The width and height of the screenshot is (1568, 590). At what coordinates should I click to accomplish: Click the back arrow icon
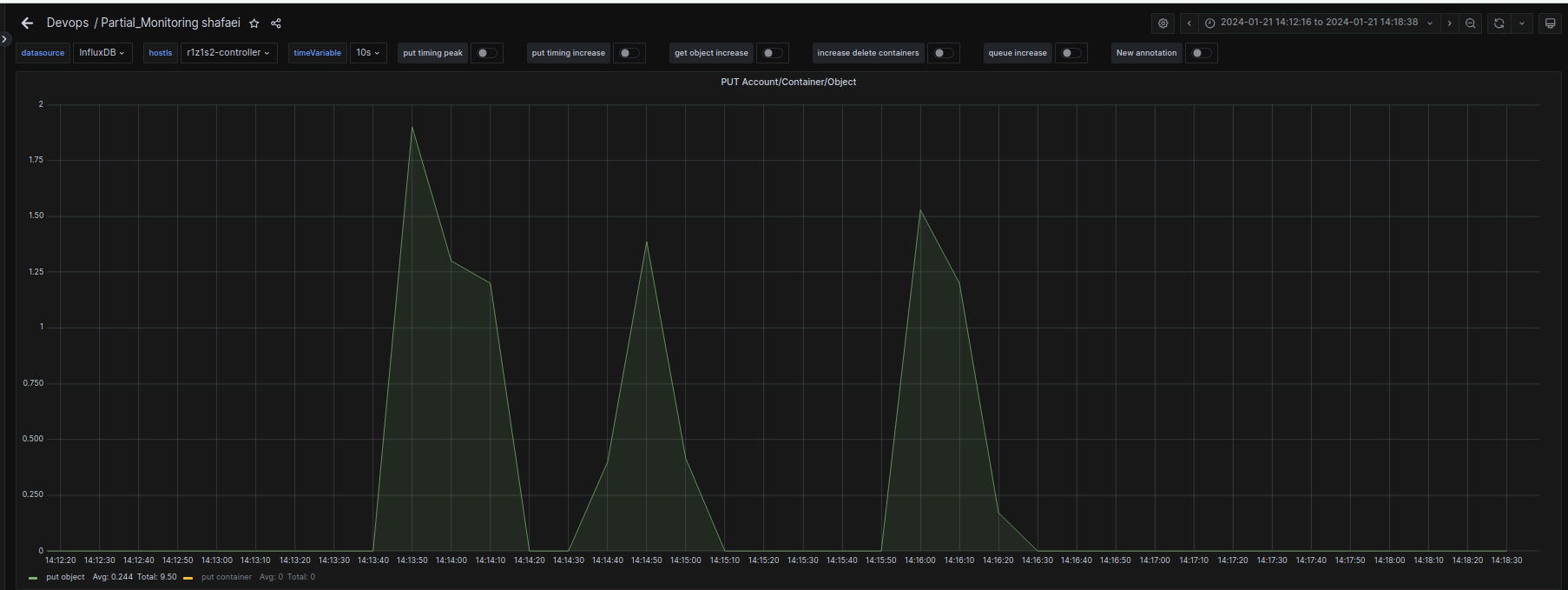[27, 23]
